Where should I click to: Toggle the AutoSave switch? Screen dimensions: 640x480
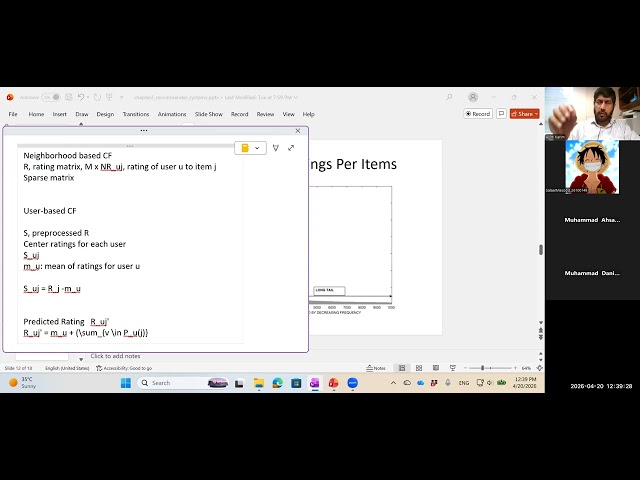(x=52, y=97)
